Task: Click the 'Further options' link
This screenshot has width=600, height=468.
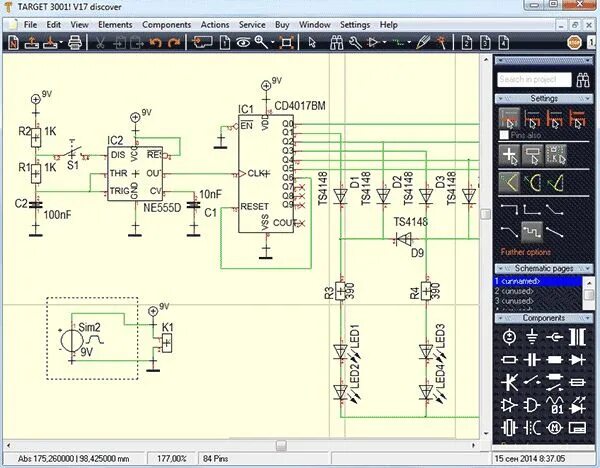Action: (x=527, y=253)
